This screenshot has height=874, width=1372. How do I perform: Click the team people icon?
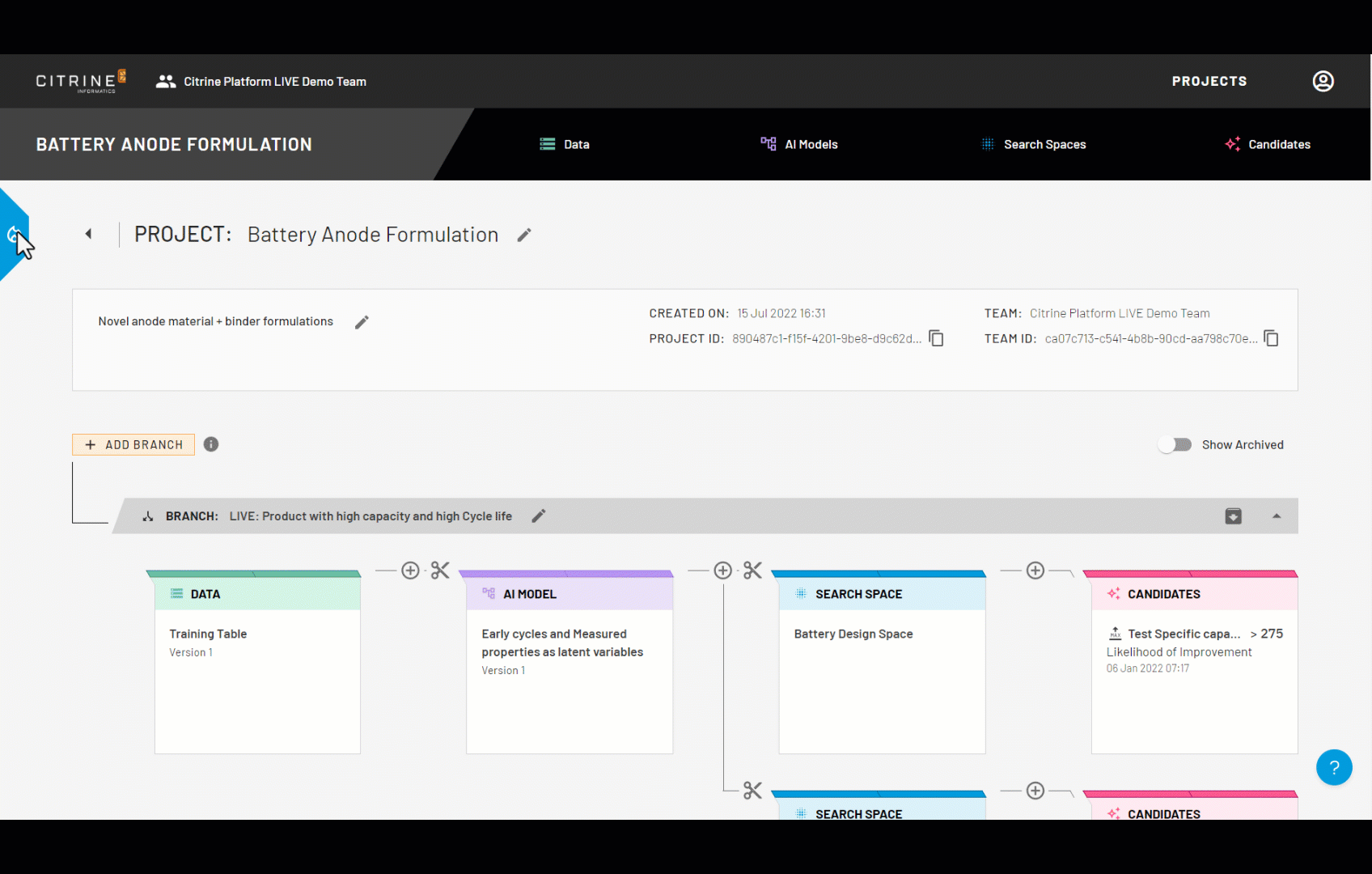pos(166,82)
